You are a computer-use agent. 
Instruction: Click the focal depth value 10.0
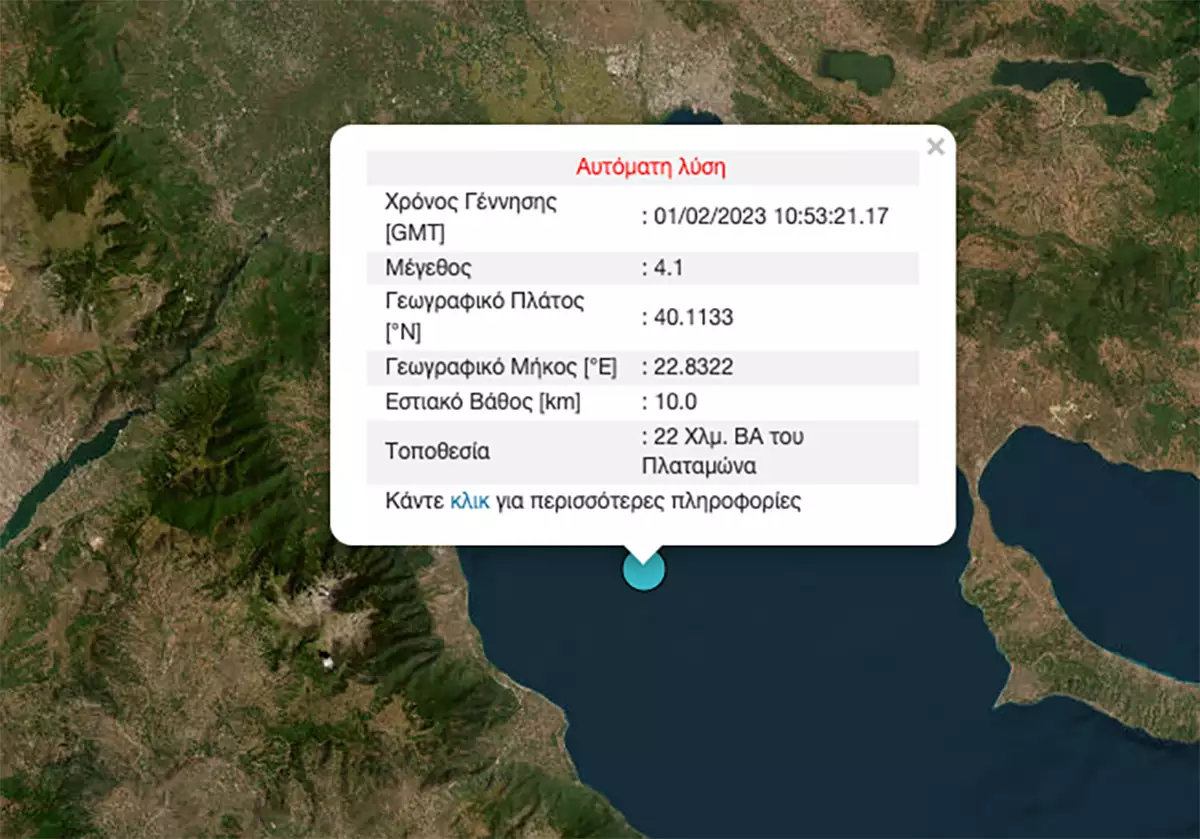673,402
